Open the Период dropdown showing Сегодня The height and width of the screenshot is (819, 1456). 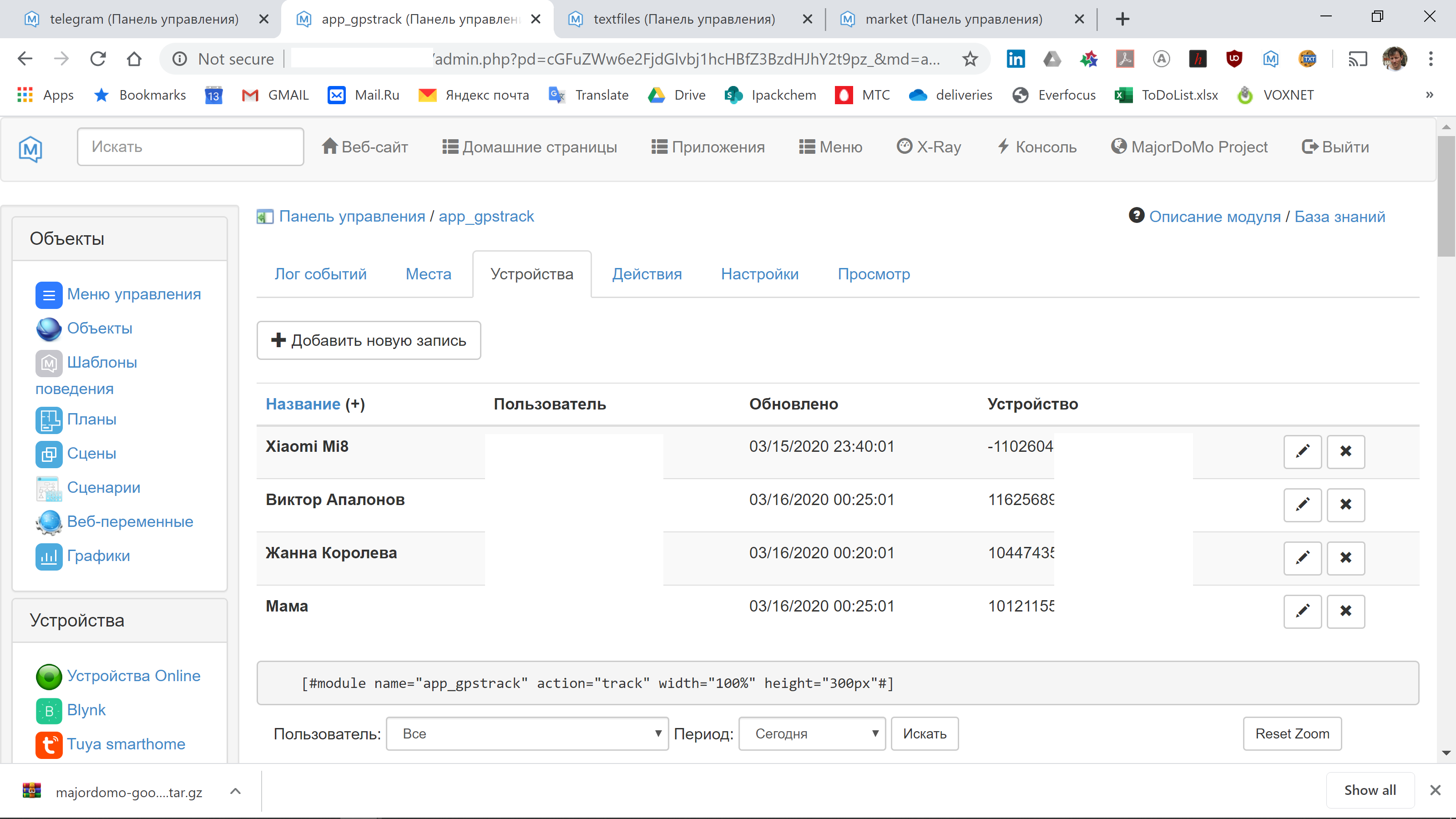click(x=812, y=733)
